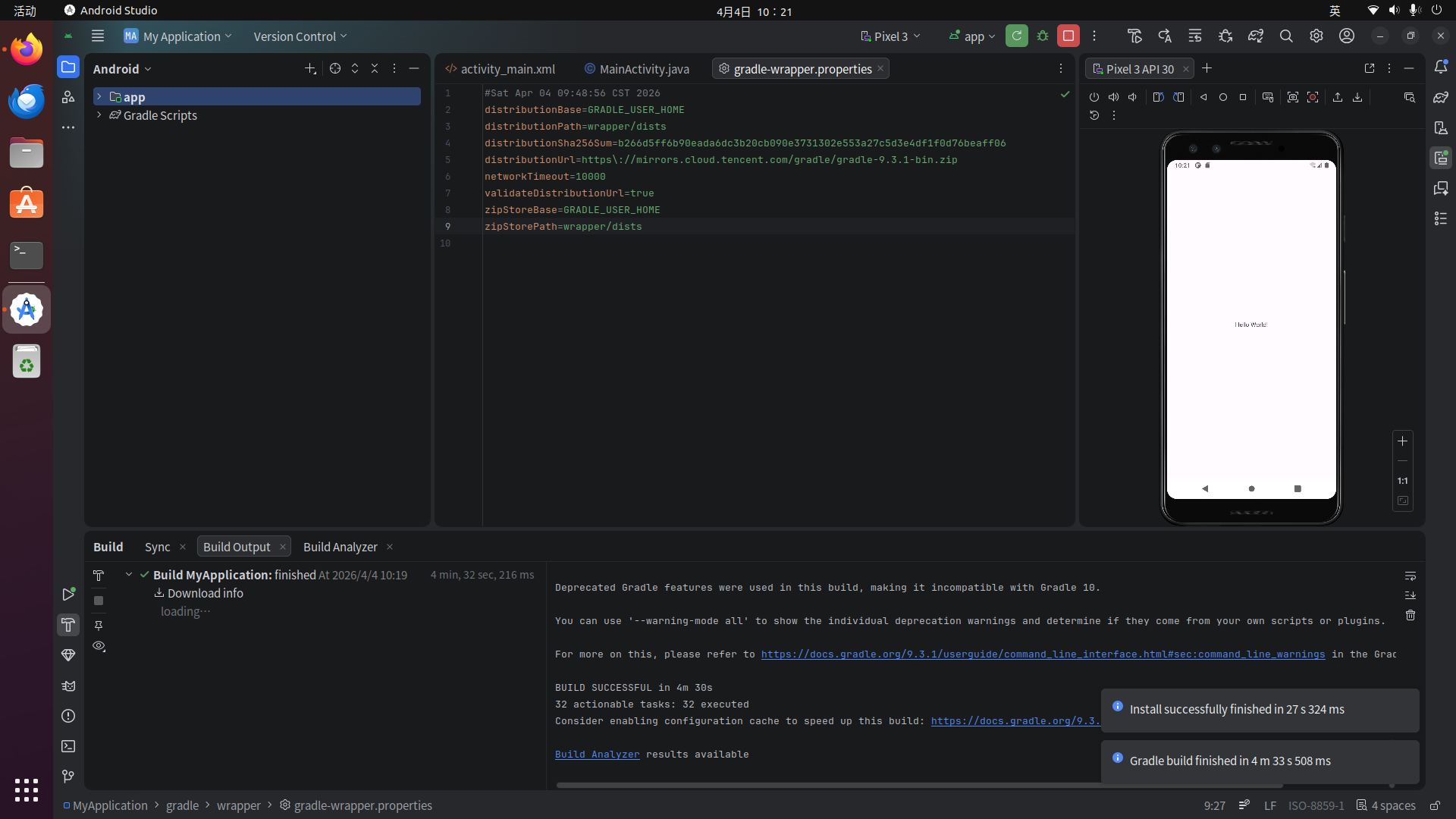Toggle soft-wrap in the build output
The width and height of the screenshot is (1456, 819).
[1410, 576]
